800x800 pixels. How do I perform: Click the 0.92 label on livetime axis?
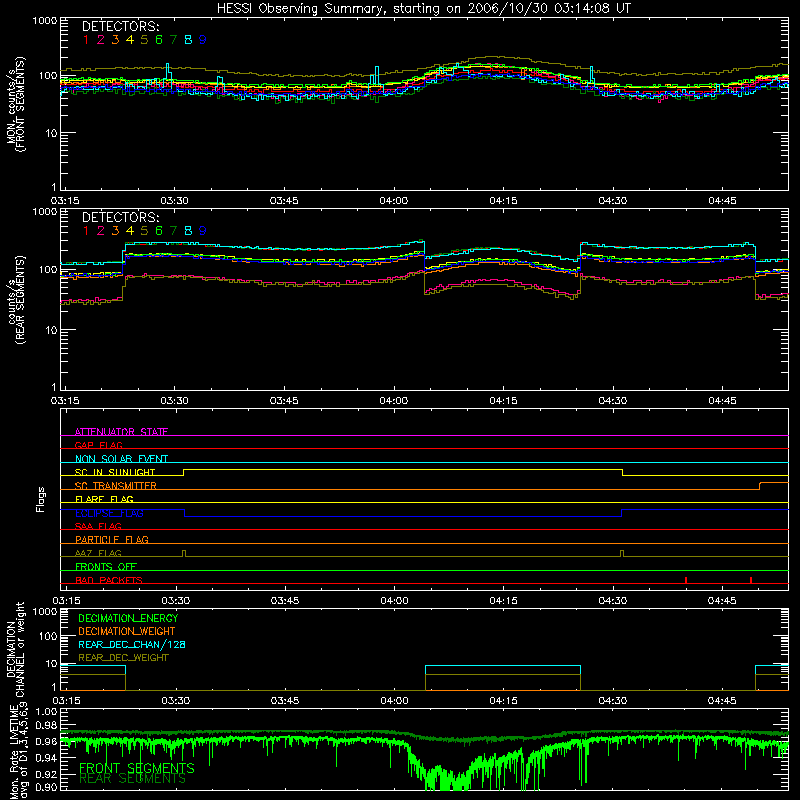[46, 774]
